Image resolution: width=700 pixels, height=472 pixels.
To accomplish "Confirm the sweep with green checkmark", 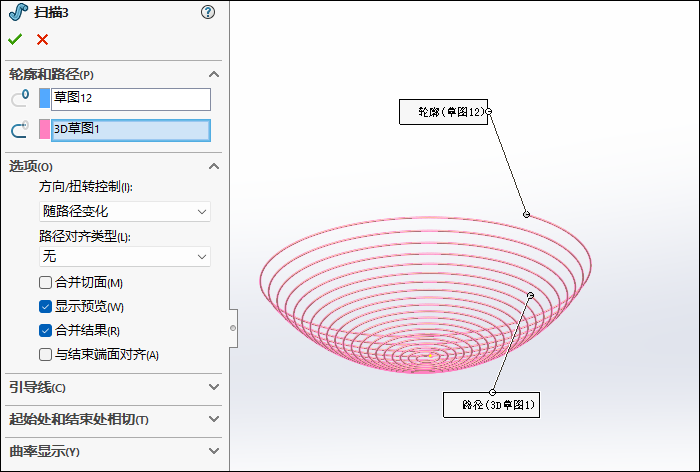I will pos(15,40).
